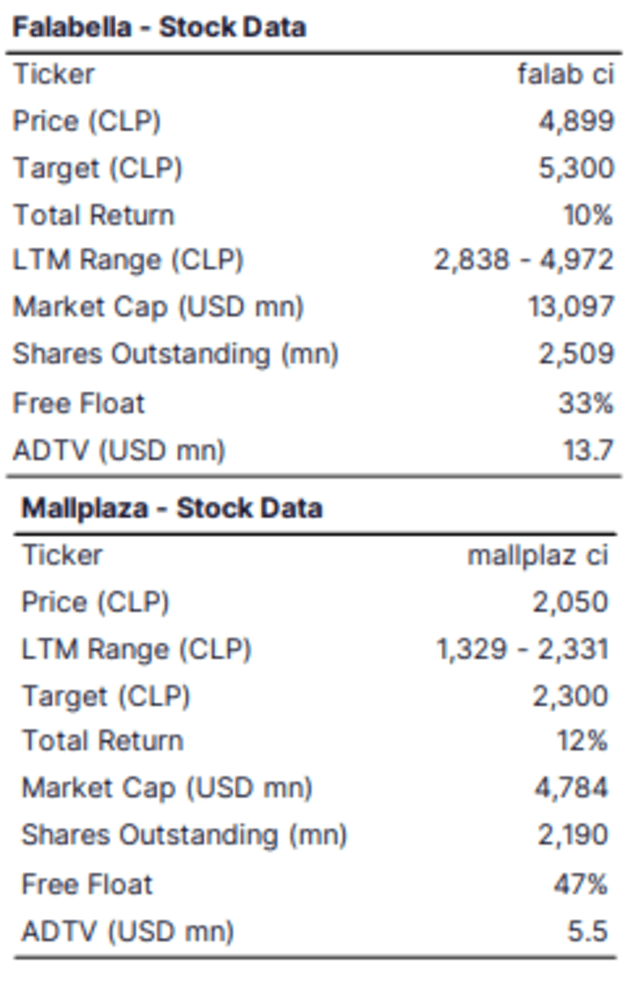
Task: Click Mallplaza price value 2,050
Action: point(570,602)
